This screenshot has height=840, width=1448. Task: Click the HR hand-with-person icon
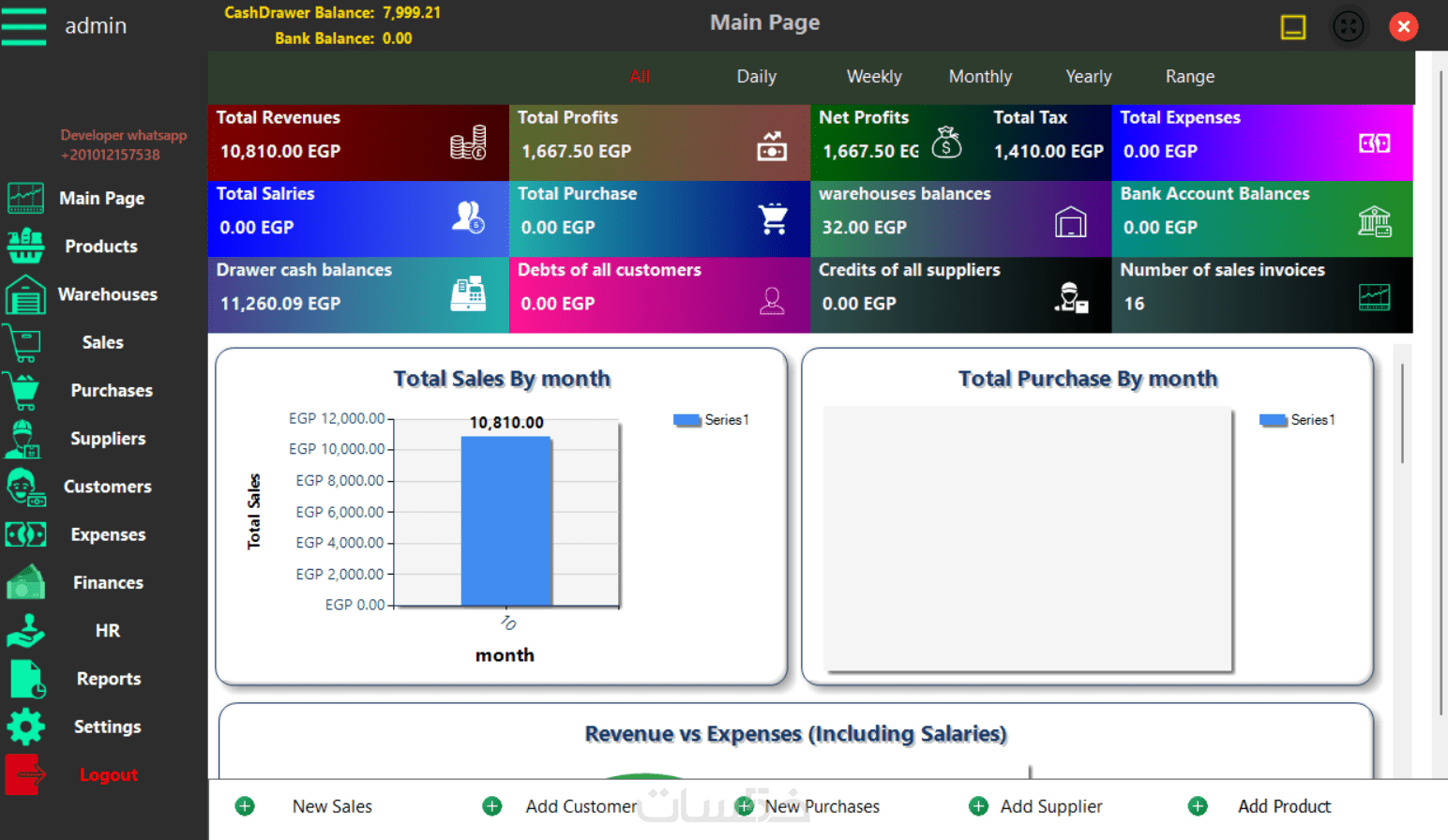pyautogui.click(x=25, y=630)
